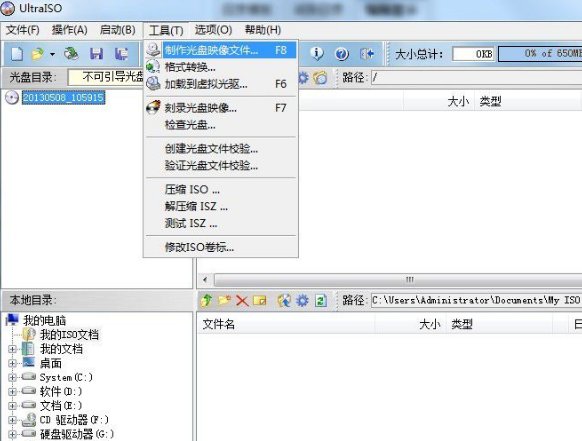This screenshot has height=441, width=582.
Task: Expand the 桌面 tree node
Action: (12, 363)
